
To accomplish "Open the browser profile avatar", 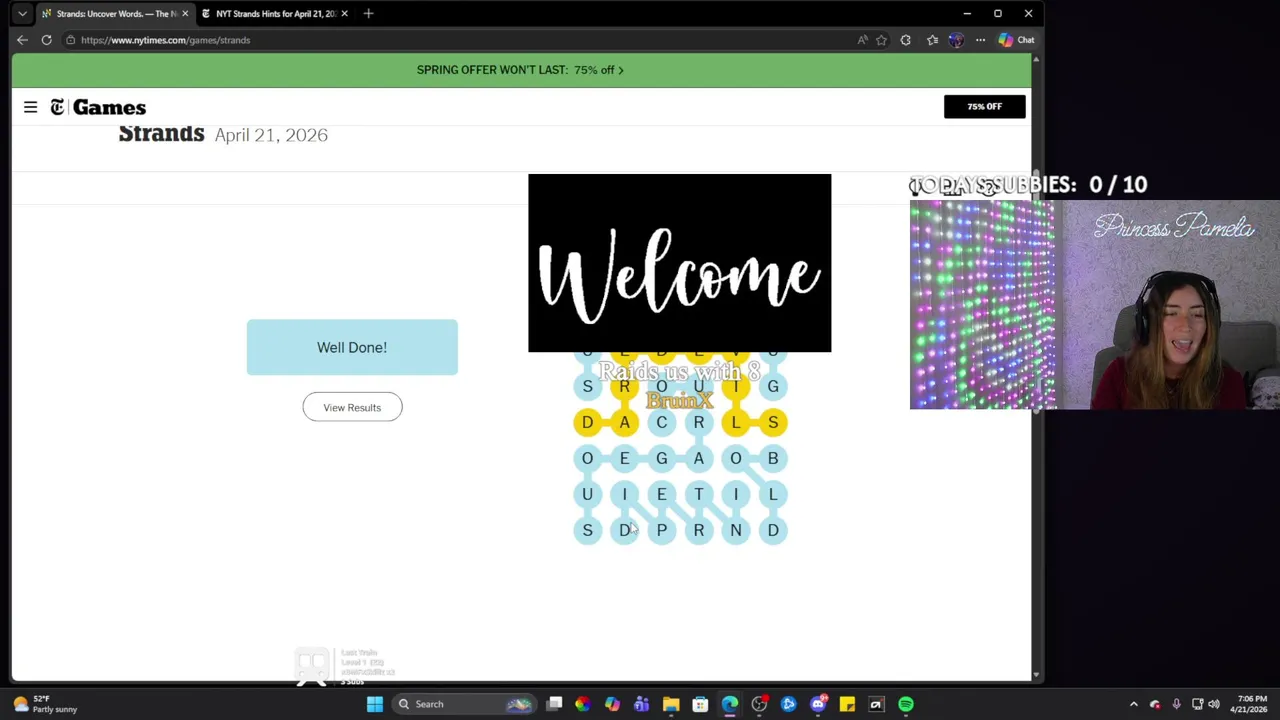I will pyautogui.click(x=956, y=40).
